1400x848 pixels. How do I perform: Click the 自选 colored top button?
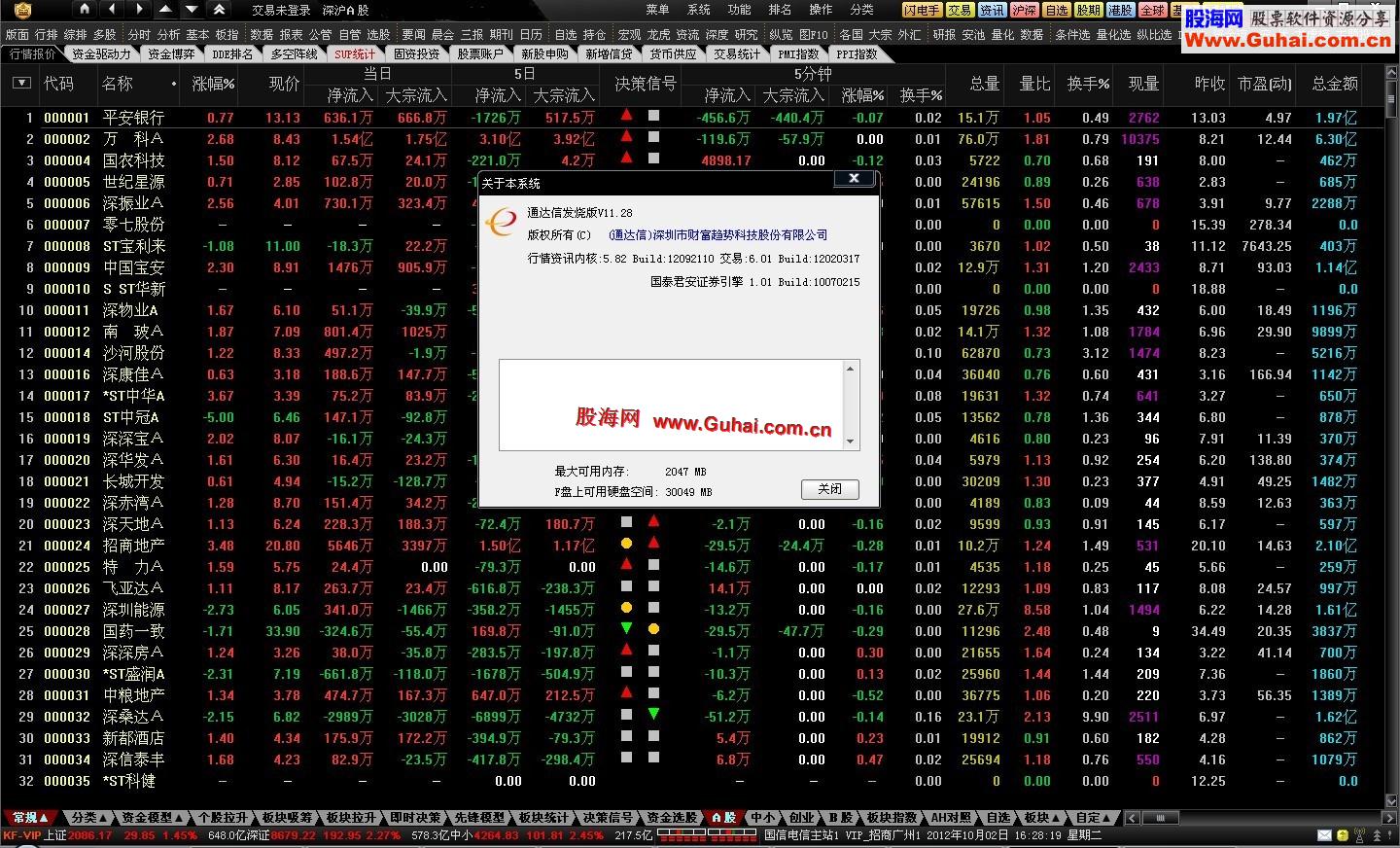point(1056,10)
